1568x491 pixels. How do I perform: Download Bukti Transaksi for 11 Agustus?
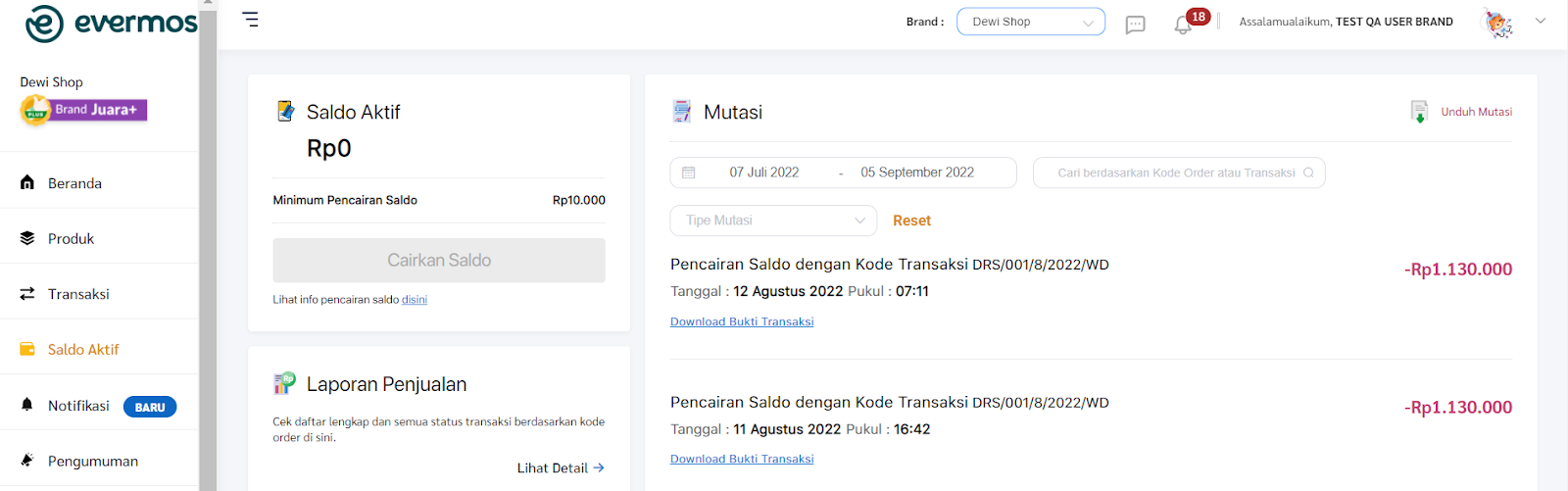[x=742, y=459]
